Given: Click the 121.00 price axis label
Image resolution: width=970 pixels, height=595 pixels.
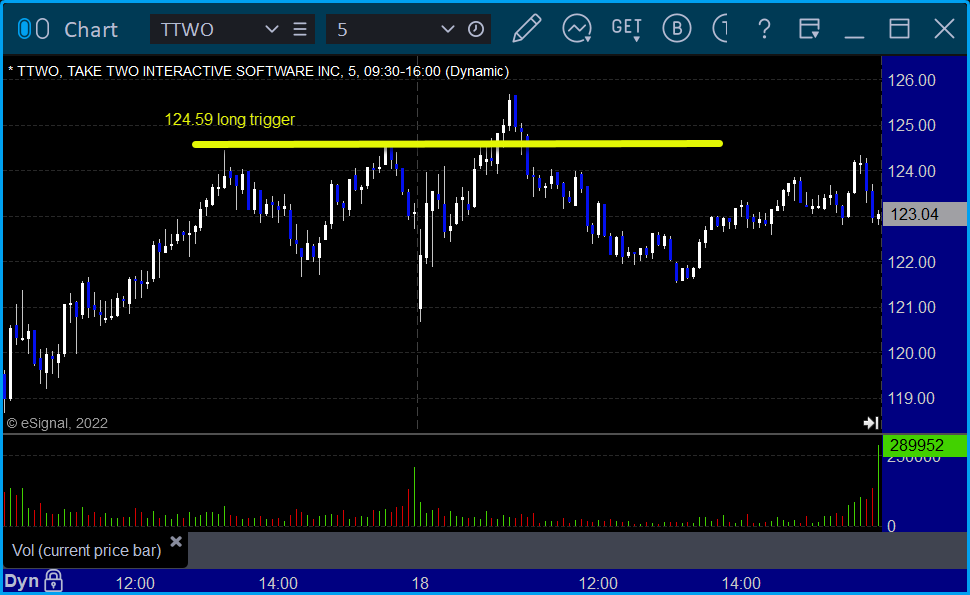Looking at the screenshot, I should point(912,307).
